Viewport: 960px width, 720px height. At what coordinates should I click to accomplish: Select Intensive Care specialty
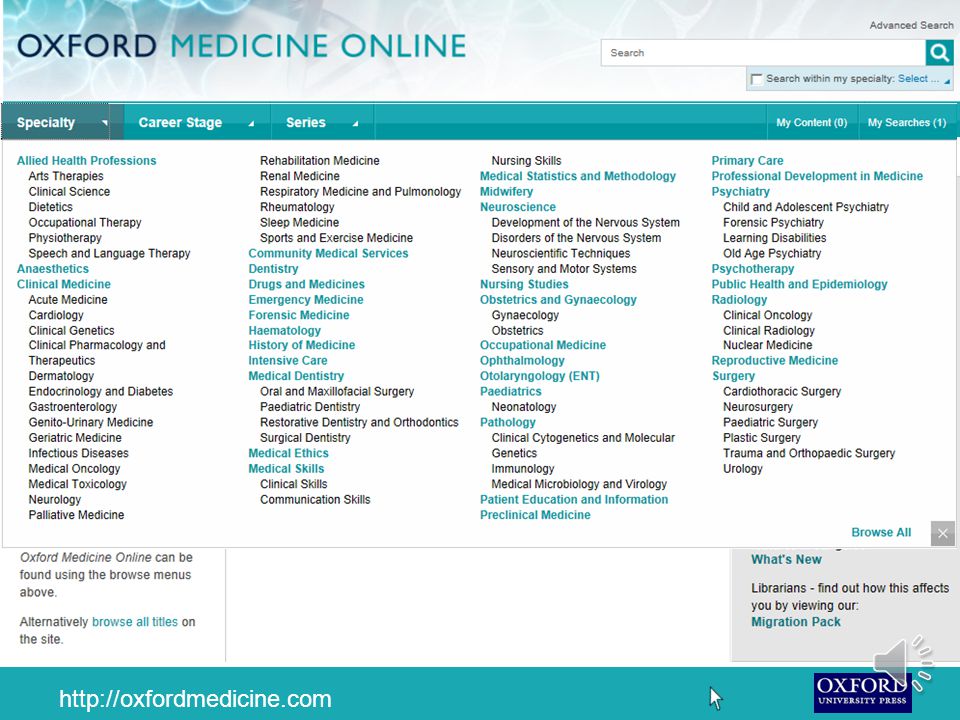288,361
